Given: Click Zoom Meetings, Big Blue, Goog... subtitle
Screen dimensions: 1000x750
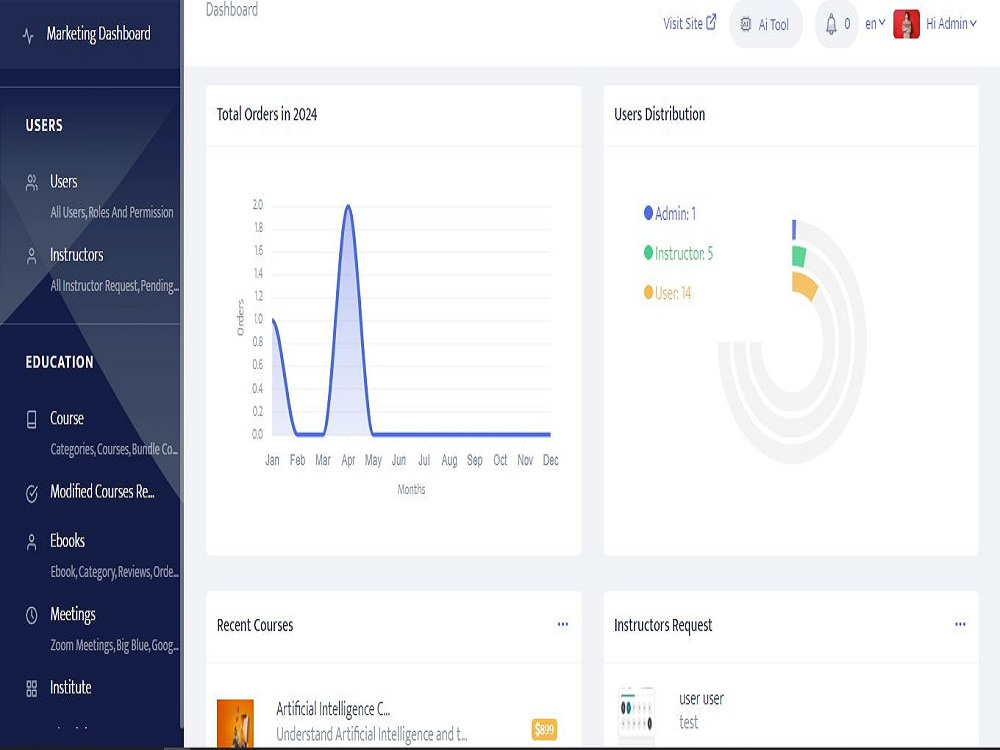Looking at the screenshot, I should [x=115, y=645].
